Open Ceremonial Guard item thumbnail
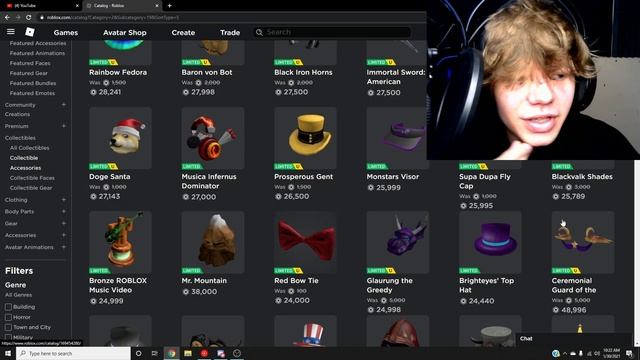Screen dimensions: 640x360 pos(583,242)
